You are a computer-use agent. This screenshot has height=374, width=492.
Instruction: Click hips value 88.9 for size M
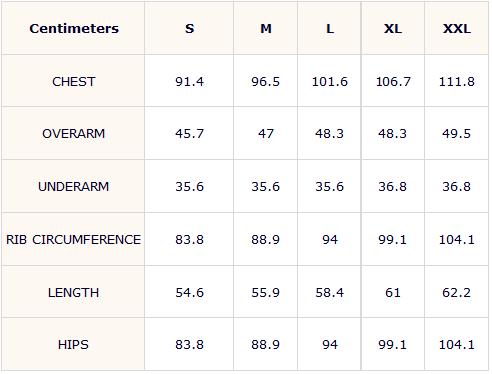266,344
